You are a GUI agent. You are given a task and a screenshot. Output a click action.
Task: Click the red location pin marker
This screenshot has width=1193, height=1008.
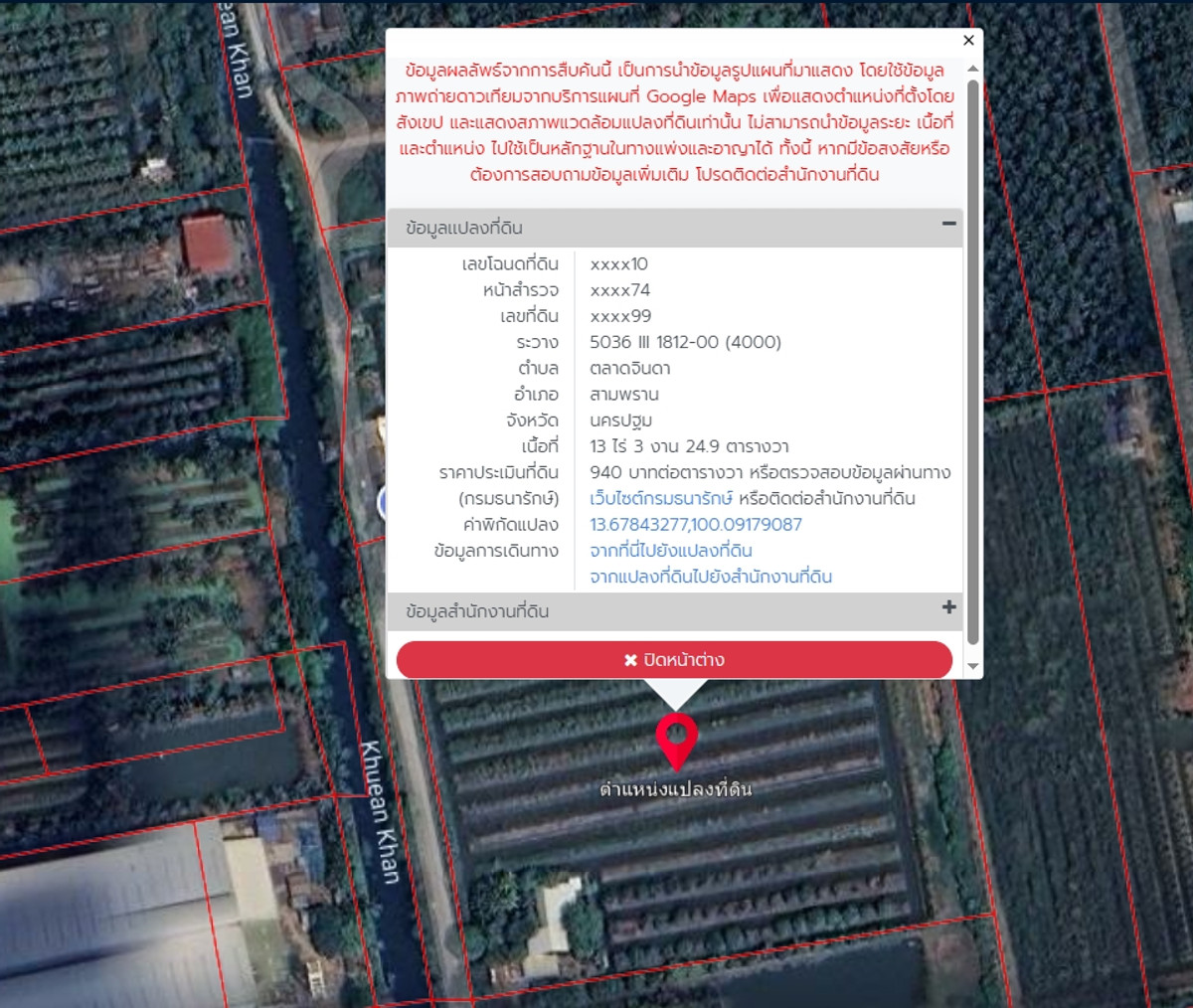point(676,738)
